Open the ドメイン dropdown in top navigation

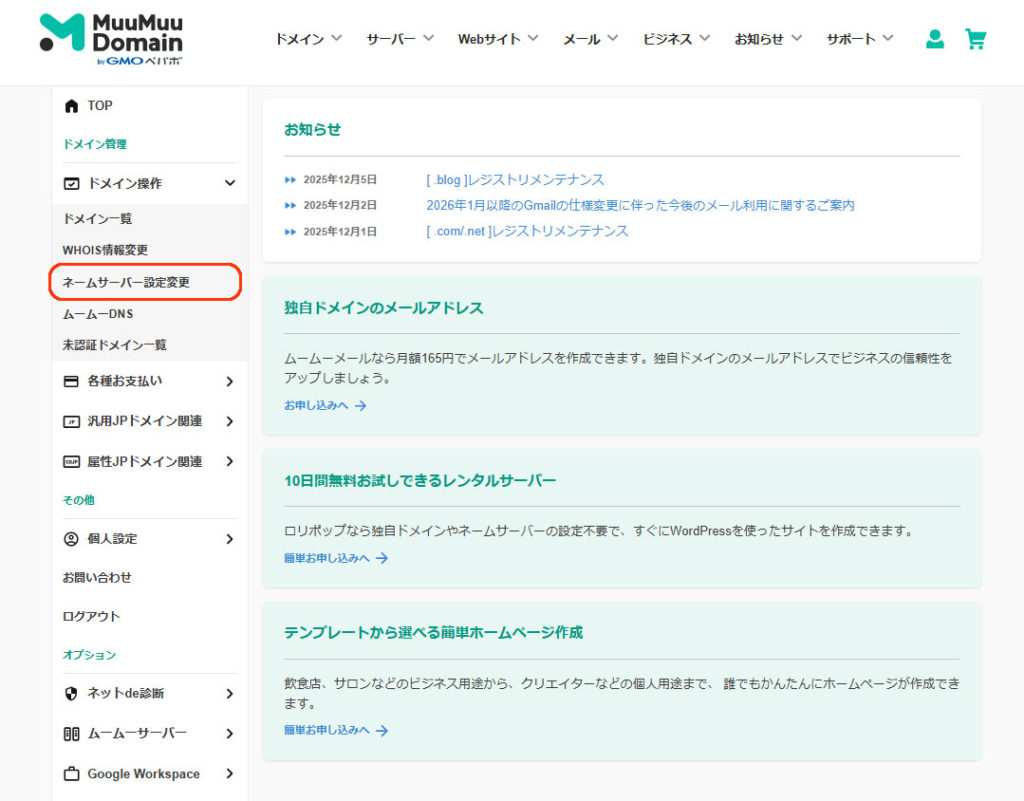308,39
